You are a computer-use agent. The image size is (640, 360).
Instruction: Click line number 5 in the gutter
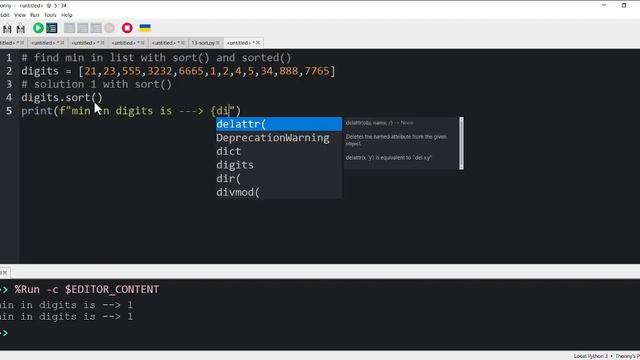tap(9, 111)
